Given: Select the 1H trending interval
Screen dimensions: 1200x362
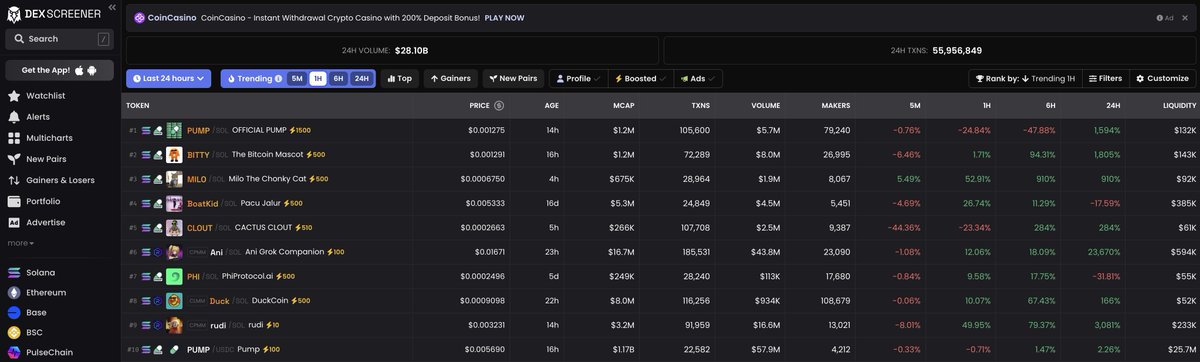Looking at the screenshot, I should click(x=318, y=78).
